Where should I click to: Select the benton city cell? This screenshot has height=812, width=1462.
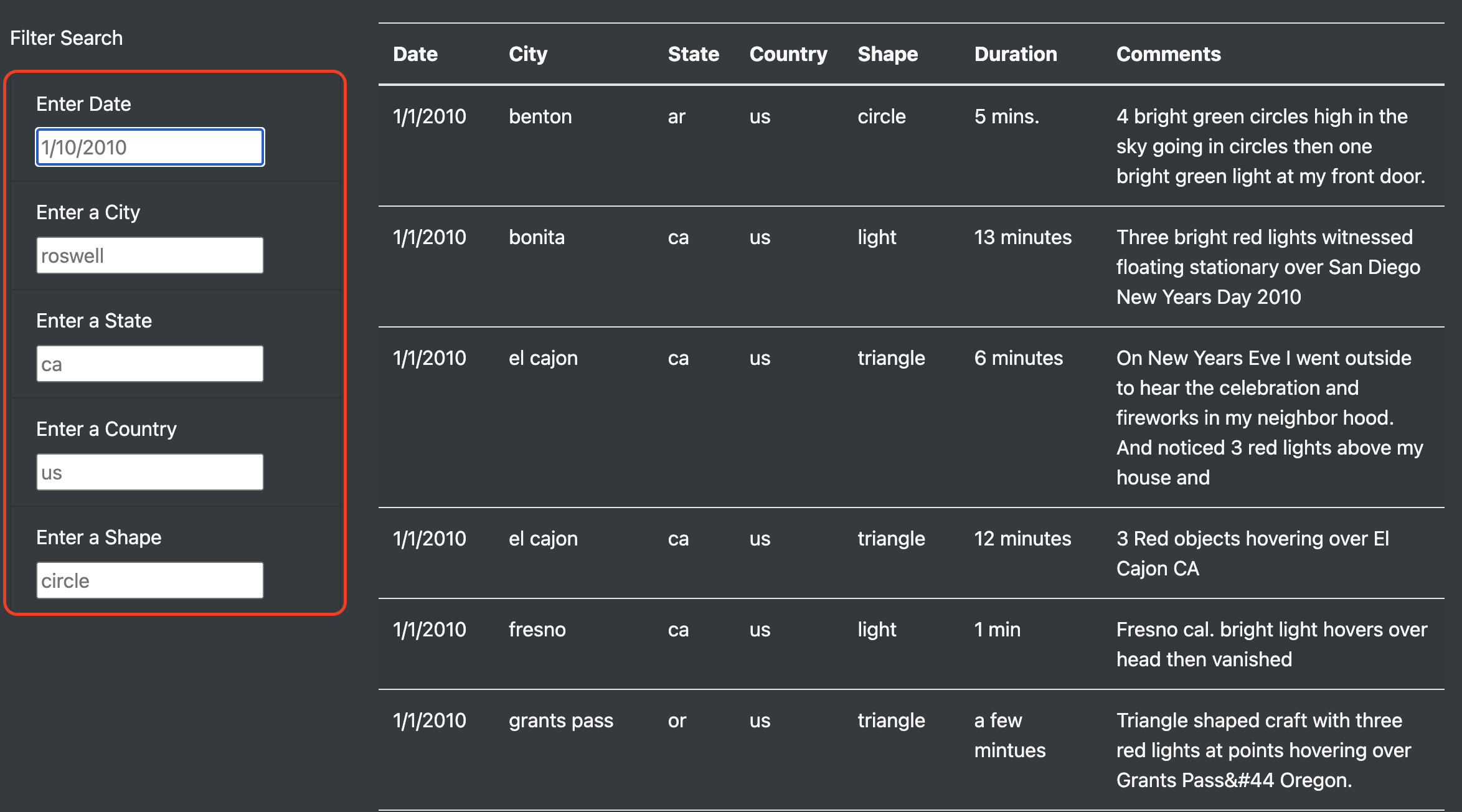[540, 116]
